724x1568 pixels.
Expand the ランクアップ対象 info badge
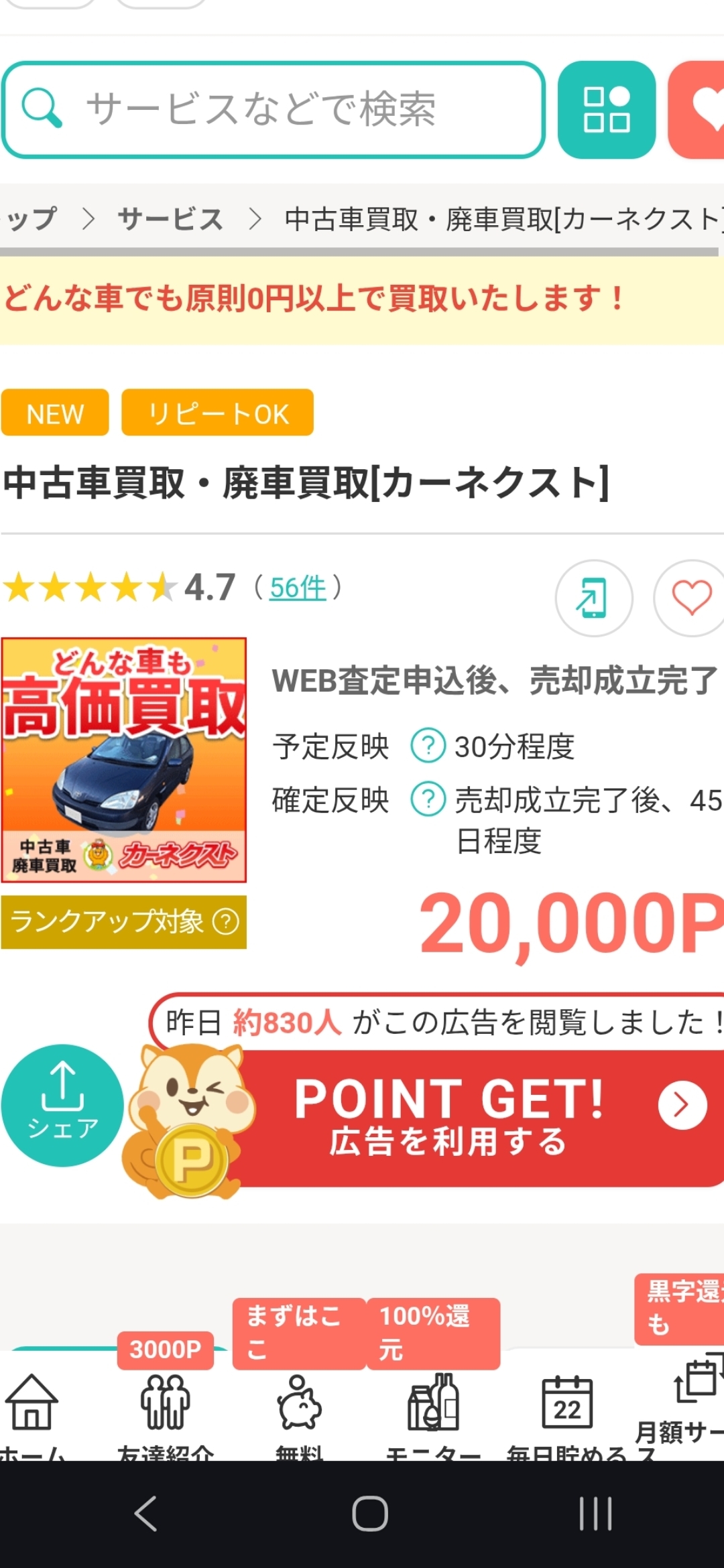[x=124, y=921]
